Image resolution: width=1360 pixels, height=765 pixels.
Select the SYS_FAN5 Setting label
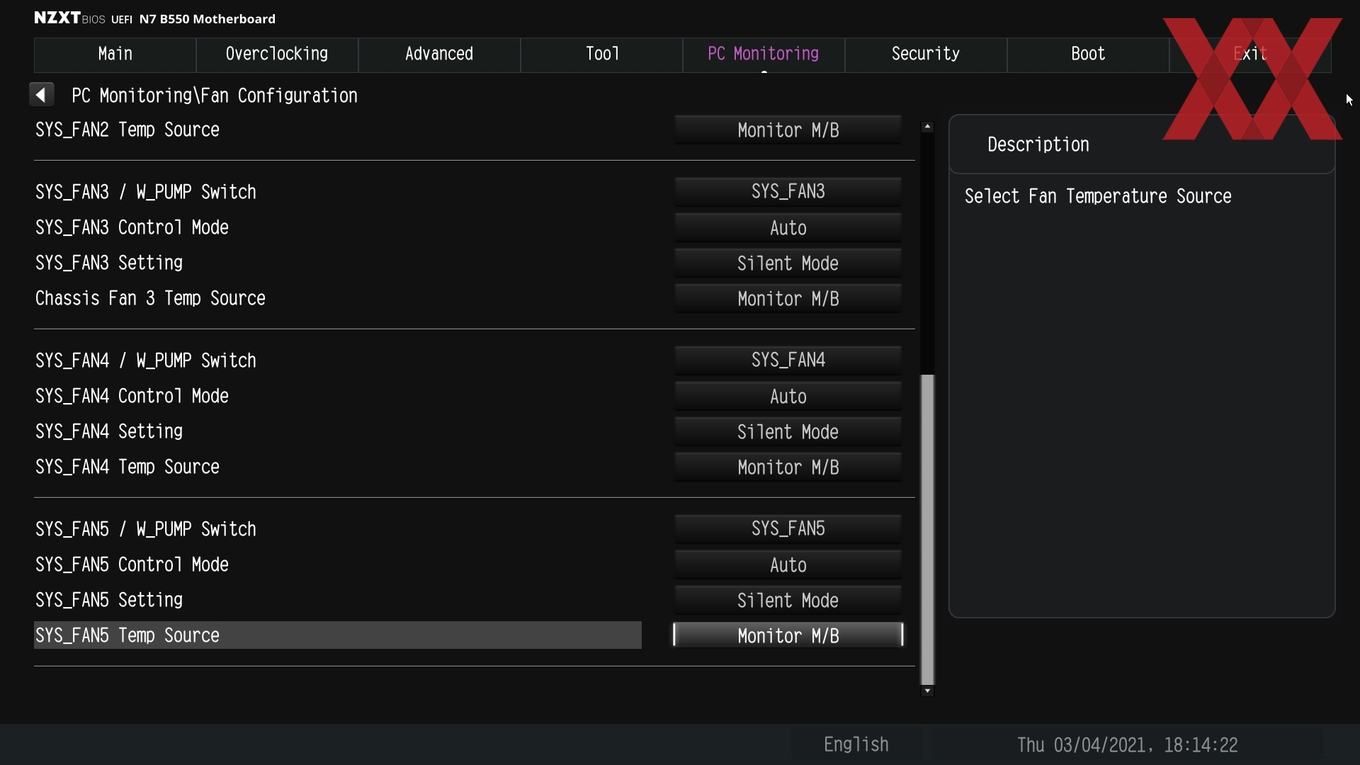[109, 600]
